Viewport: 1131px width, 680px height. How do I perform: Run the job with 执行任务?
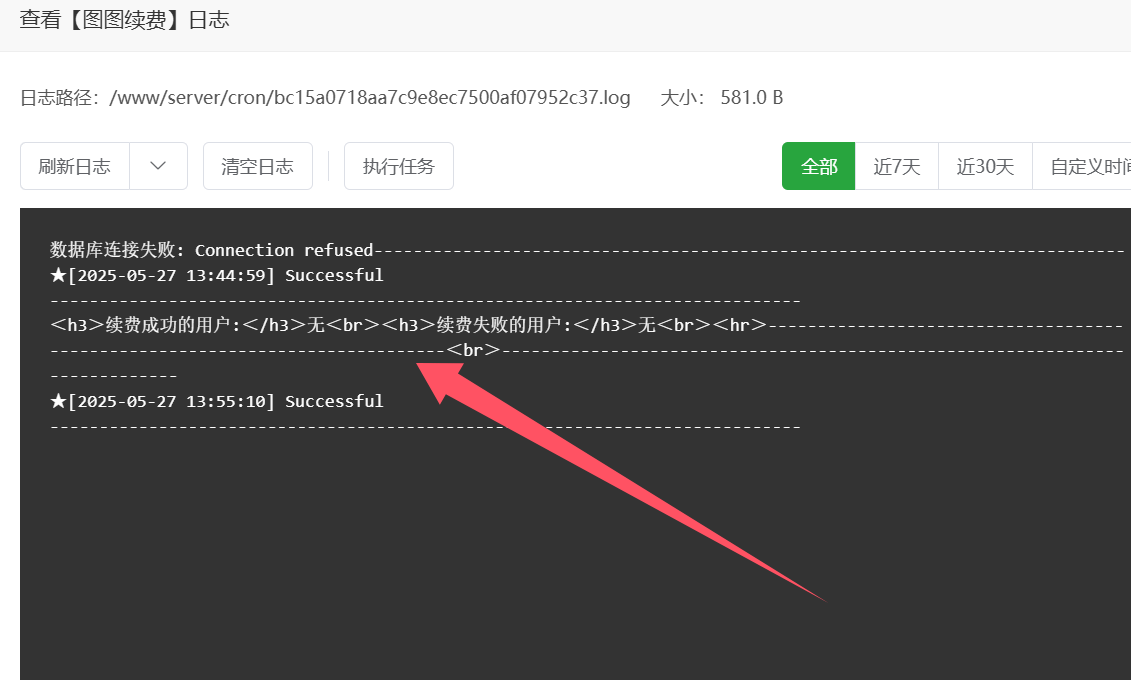point(398,166)
